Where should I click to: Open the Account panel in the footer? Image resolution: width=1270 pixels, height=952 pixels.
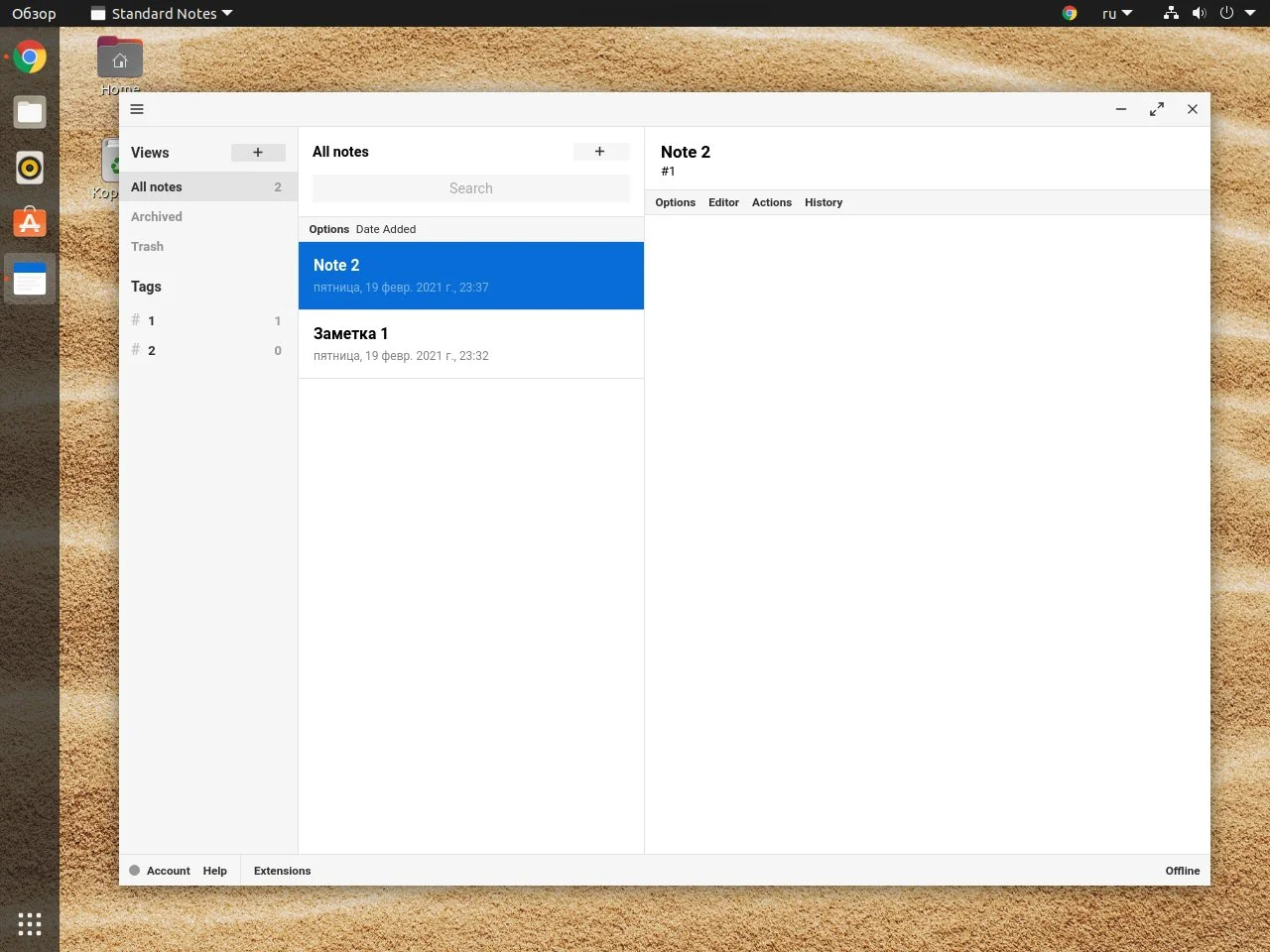(168, 871)
